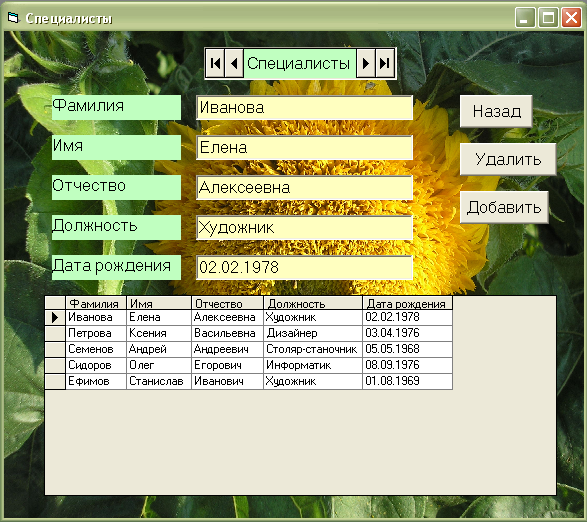Click the Иванович cell in grid
587x522 pixels.
coord(227,382)
